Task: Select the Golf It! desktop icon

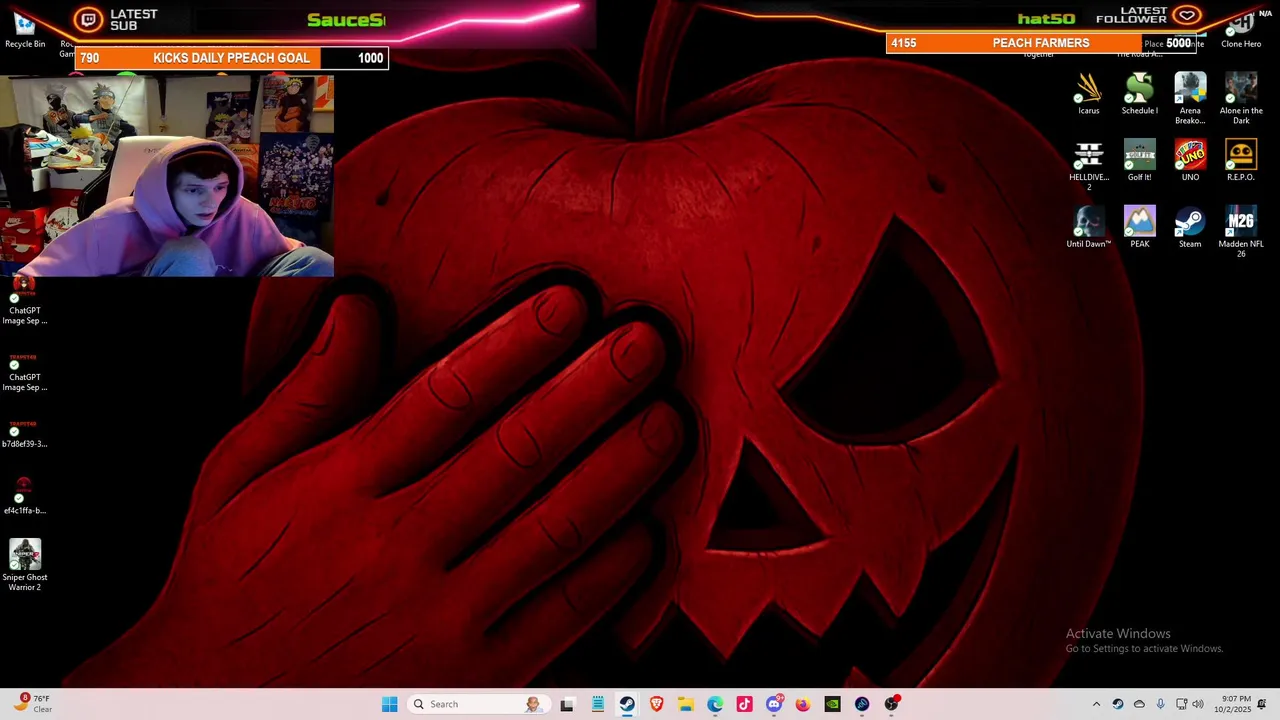Action: click(x=1139, y=160)
